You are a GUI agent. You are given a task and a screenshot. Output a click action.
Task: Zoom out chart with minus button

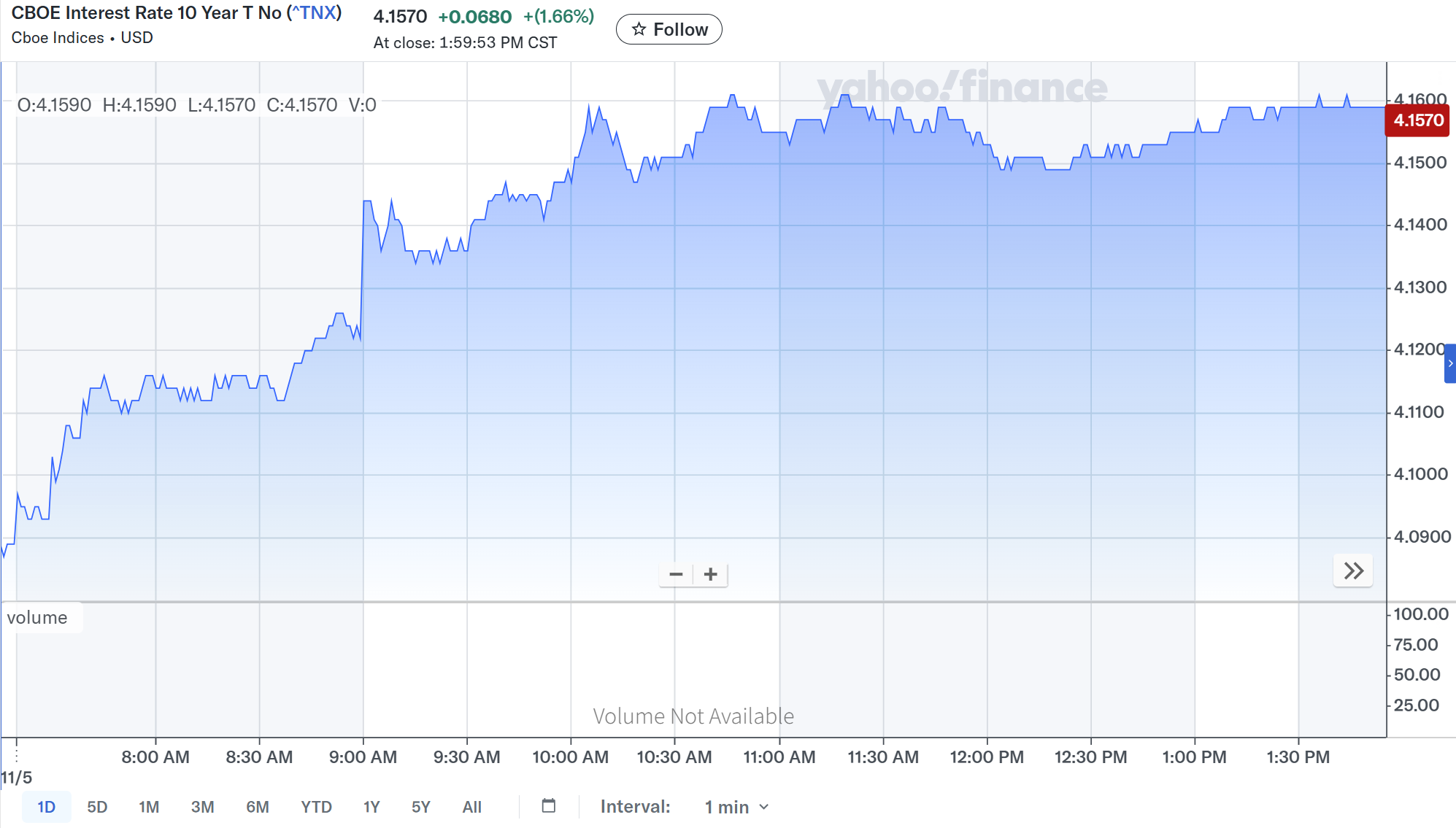(x=676, y=575)
